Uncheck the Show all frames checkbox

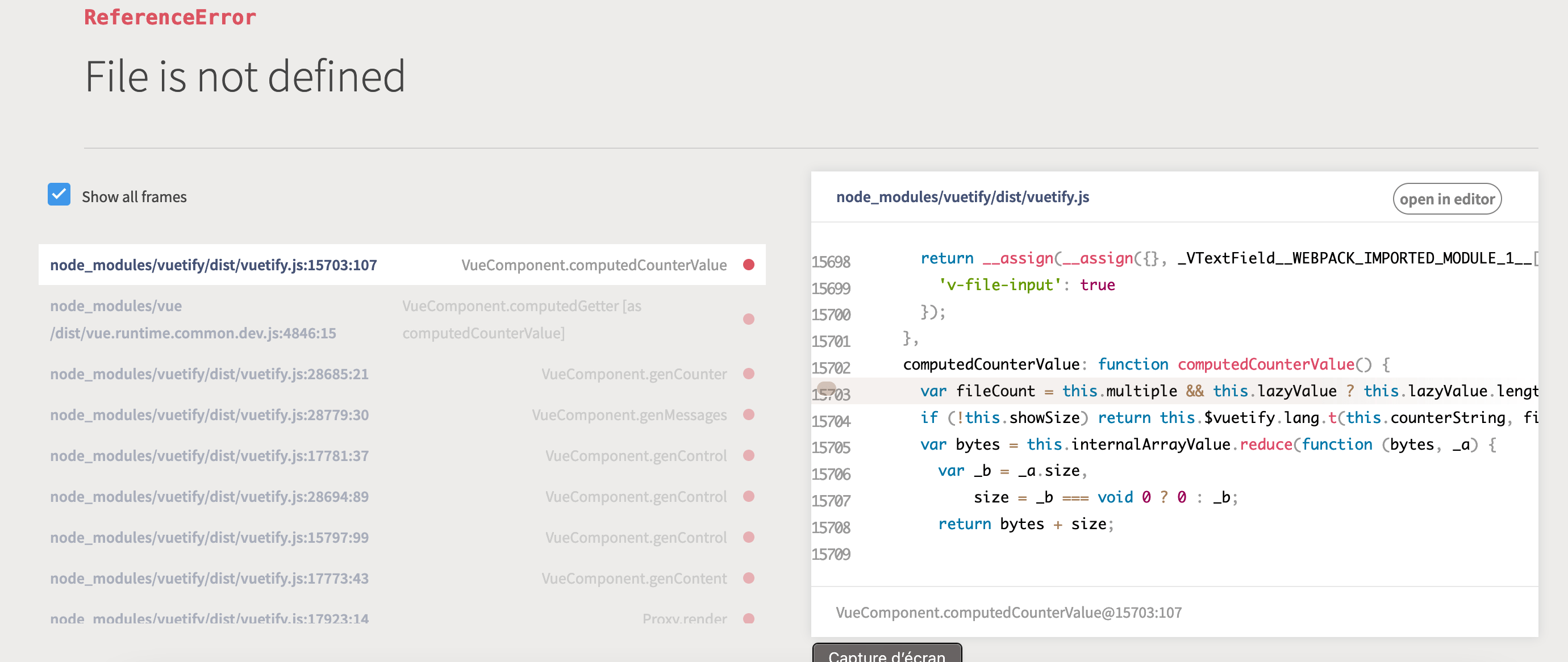tap(59, 195)
